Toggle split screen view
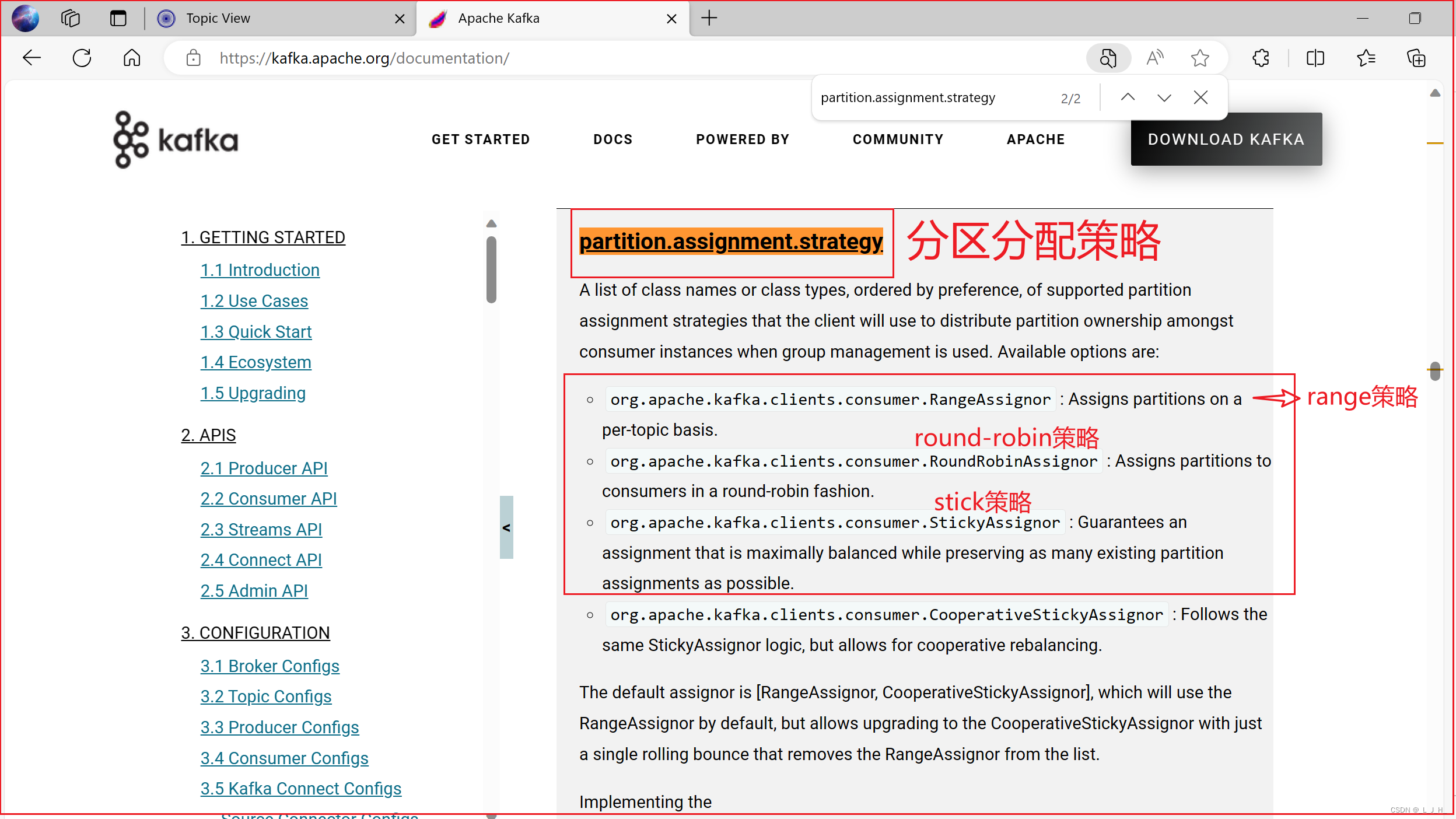This screenshot has width=1456, height=819. 1315,58
